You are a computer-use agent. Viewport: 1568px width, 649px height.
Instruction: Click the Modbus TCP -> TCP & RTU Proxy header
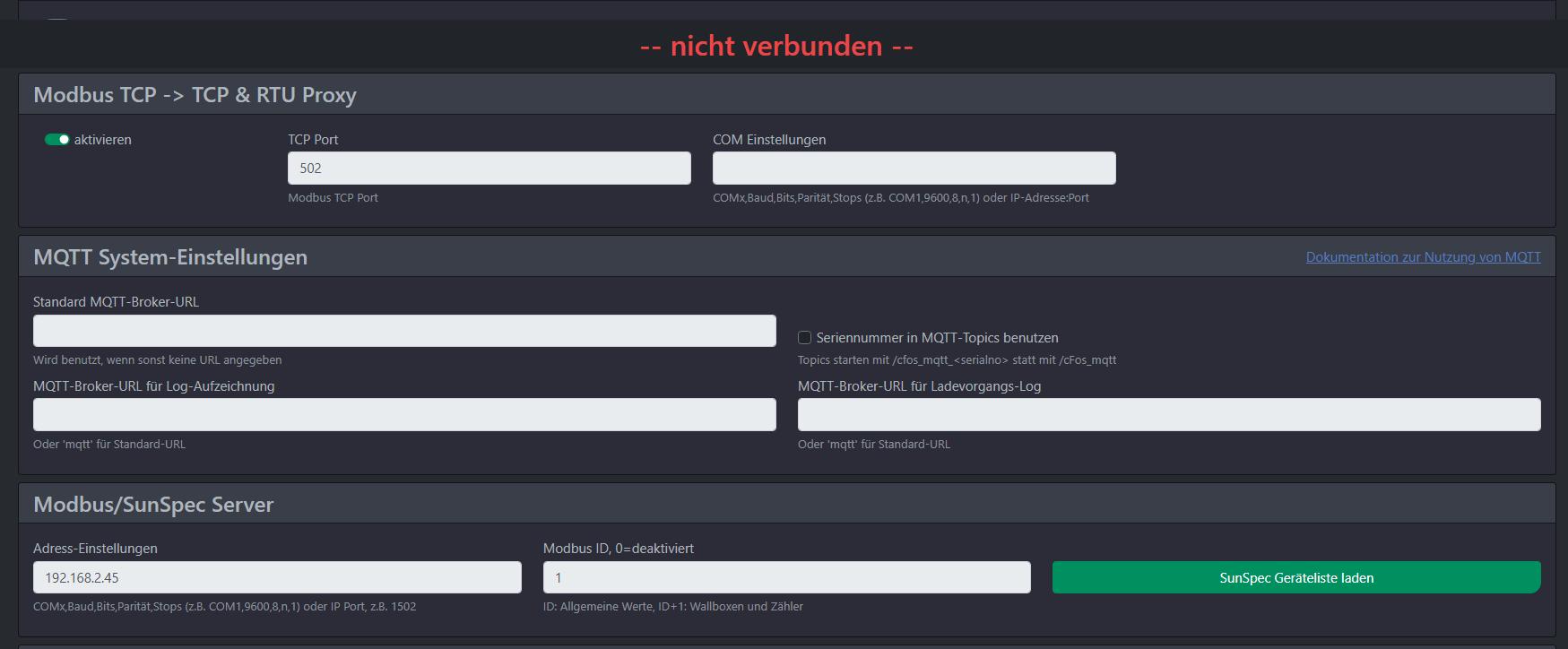pos(195,95)
